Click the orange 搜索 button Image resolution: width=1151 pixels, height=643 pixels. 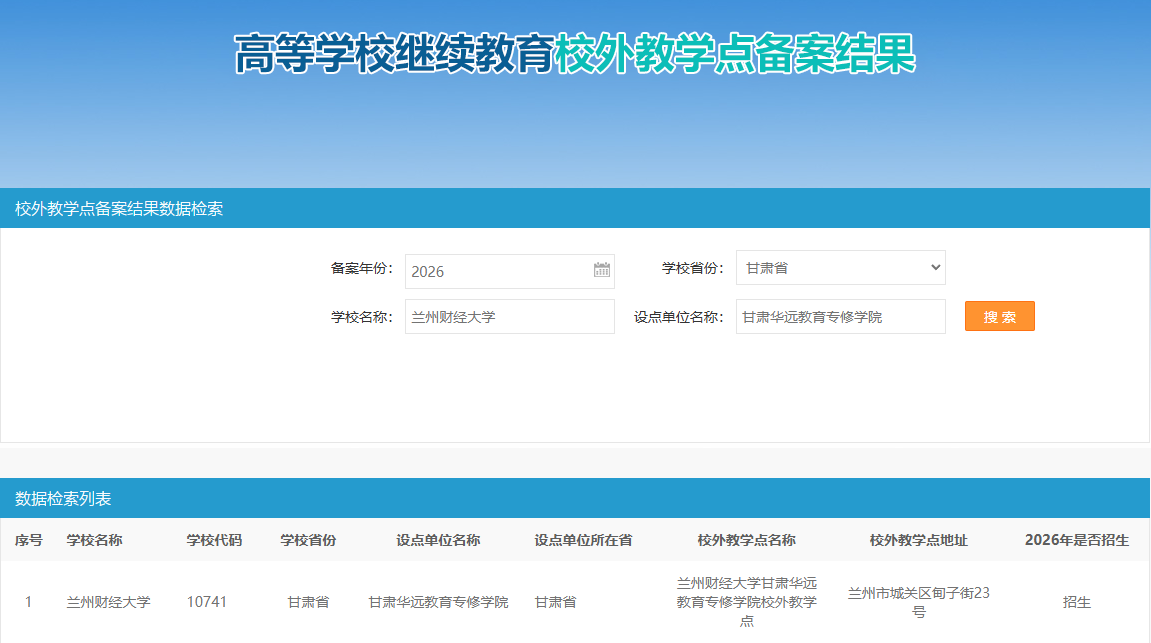(999, 316)
